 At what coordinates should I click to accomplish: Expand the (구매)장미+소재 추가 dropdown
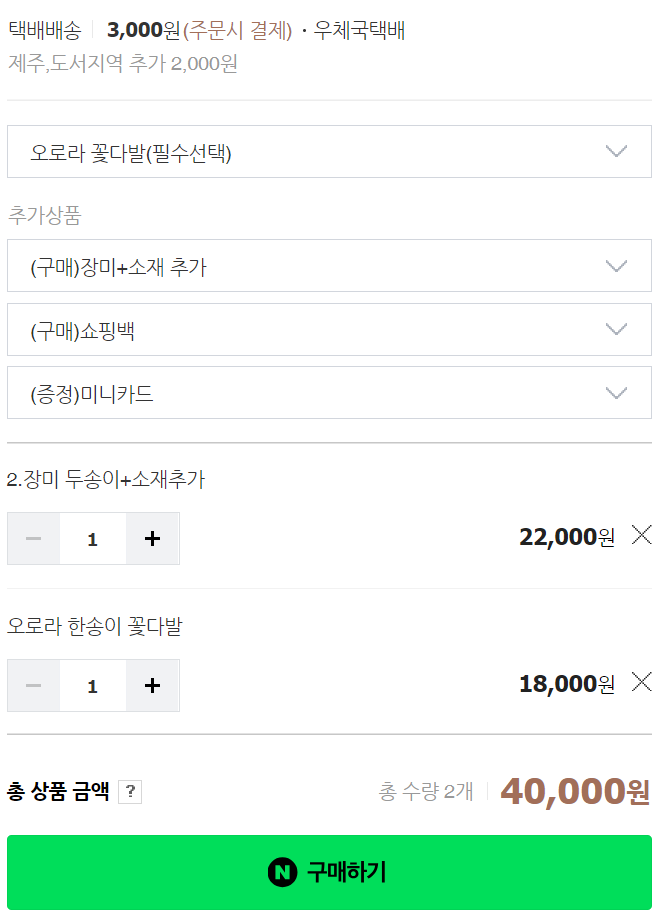[x=329, y=266]
